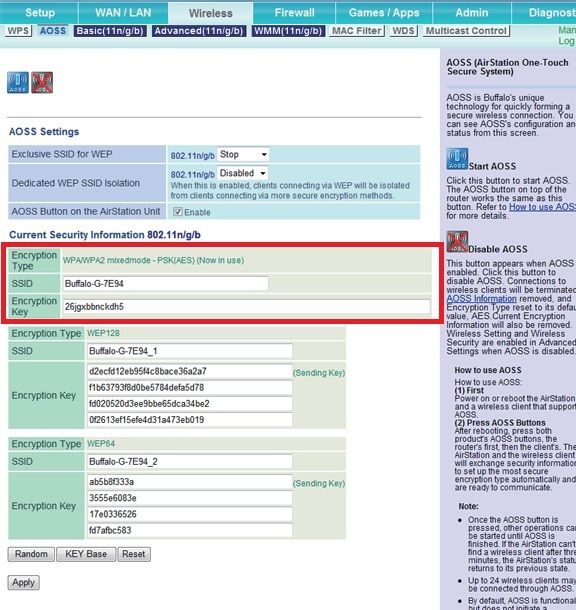Screen dimensions: 576x610
Task: Toggle AOSS Button Enable checkbox
Action: 178,212
